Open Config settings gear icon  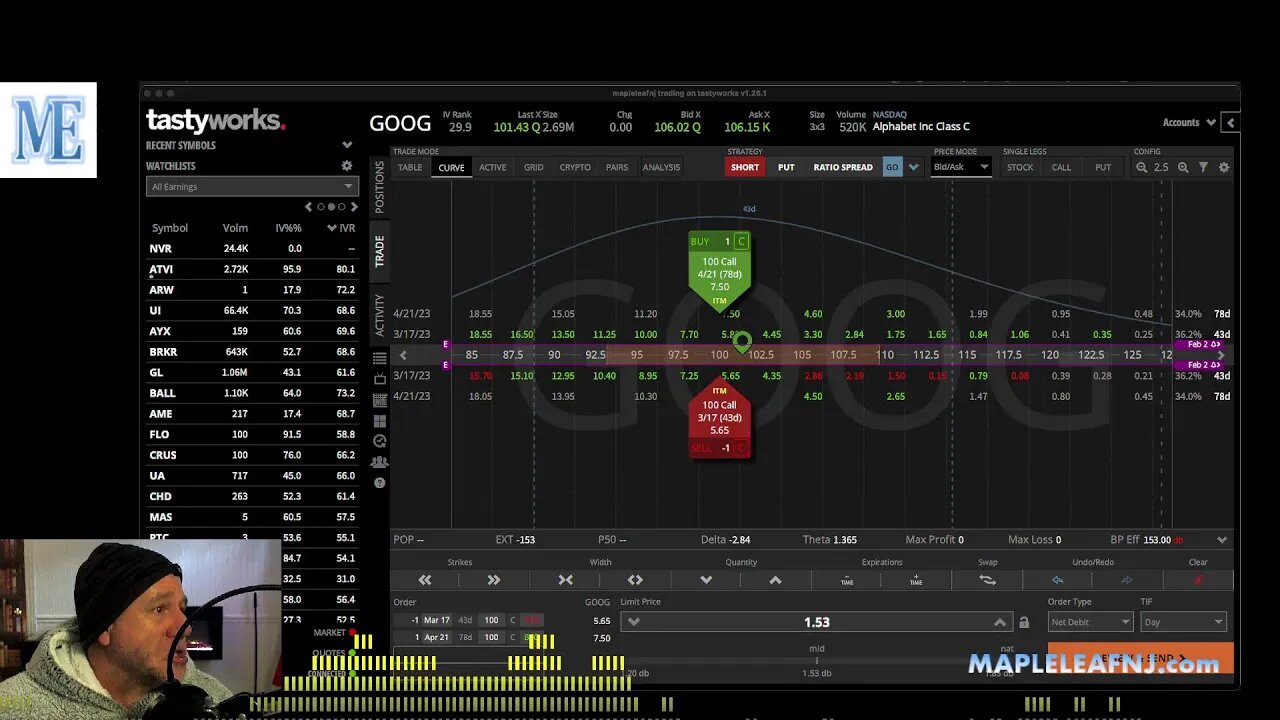[x=1224, y=167]
